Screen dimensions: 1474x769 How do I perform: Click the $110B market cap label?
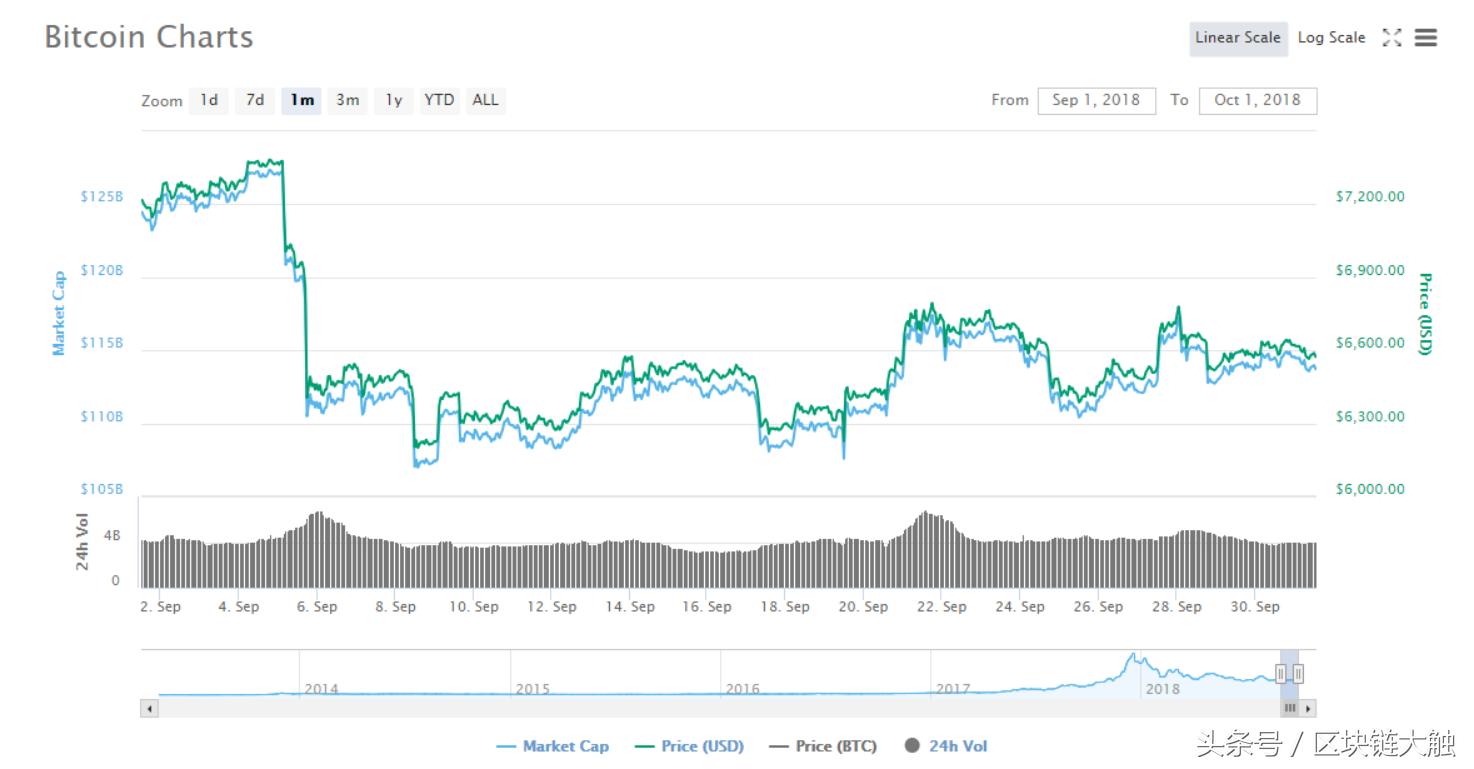coord(102,417)
